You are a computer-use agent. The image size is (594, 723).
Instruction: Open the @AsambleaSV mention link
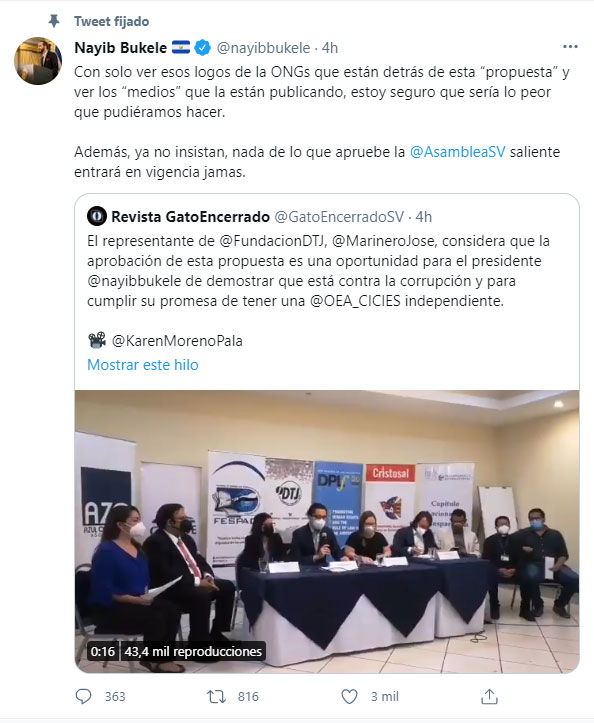click(x=457, y=152)
